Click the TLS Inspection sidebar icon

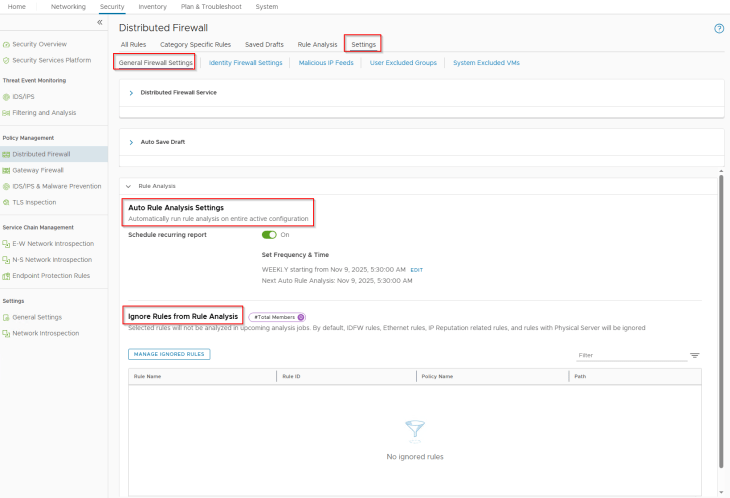point(6,202)
